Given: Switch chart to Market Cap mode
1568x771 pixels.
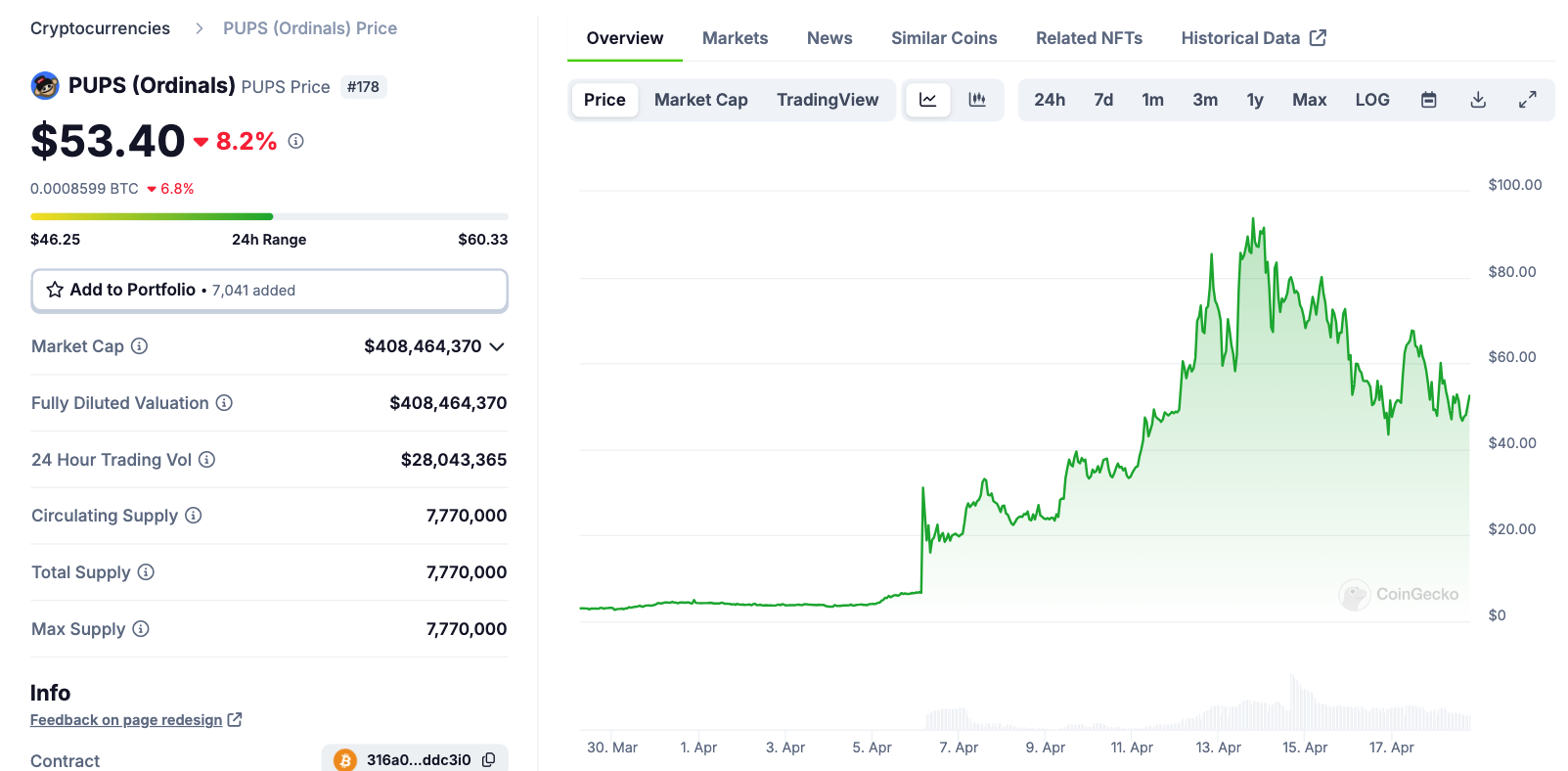Looking at the screenshot, I should 700,100.
